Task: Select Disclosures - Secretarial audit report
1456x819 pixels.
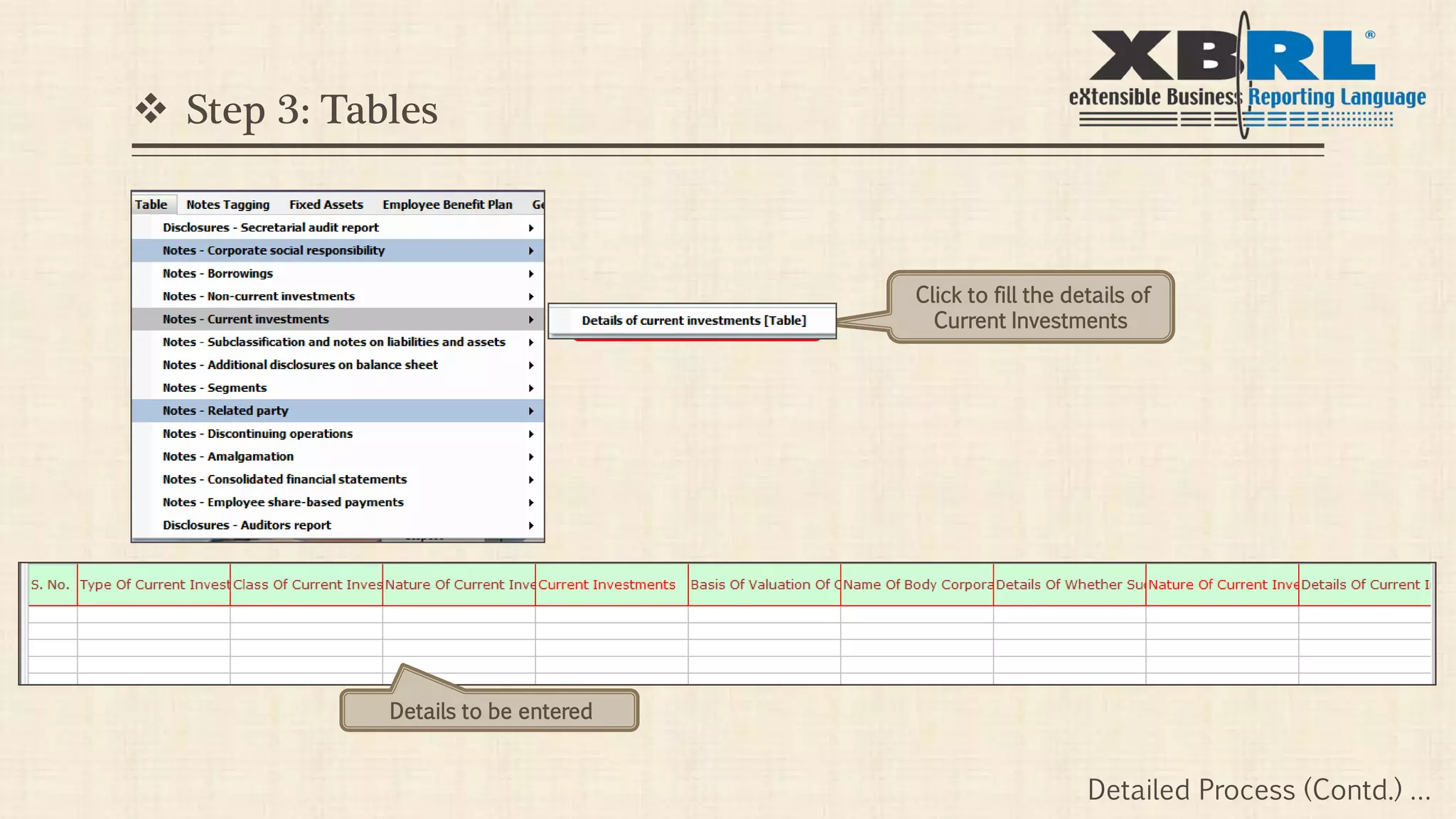Action: [x=338, y=227]
